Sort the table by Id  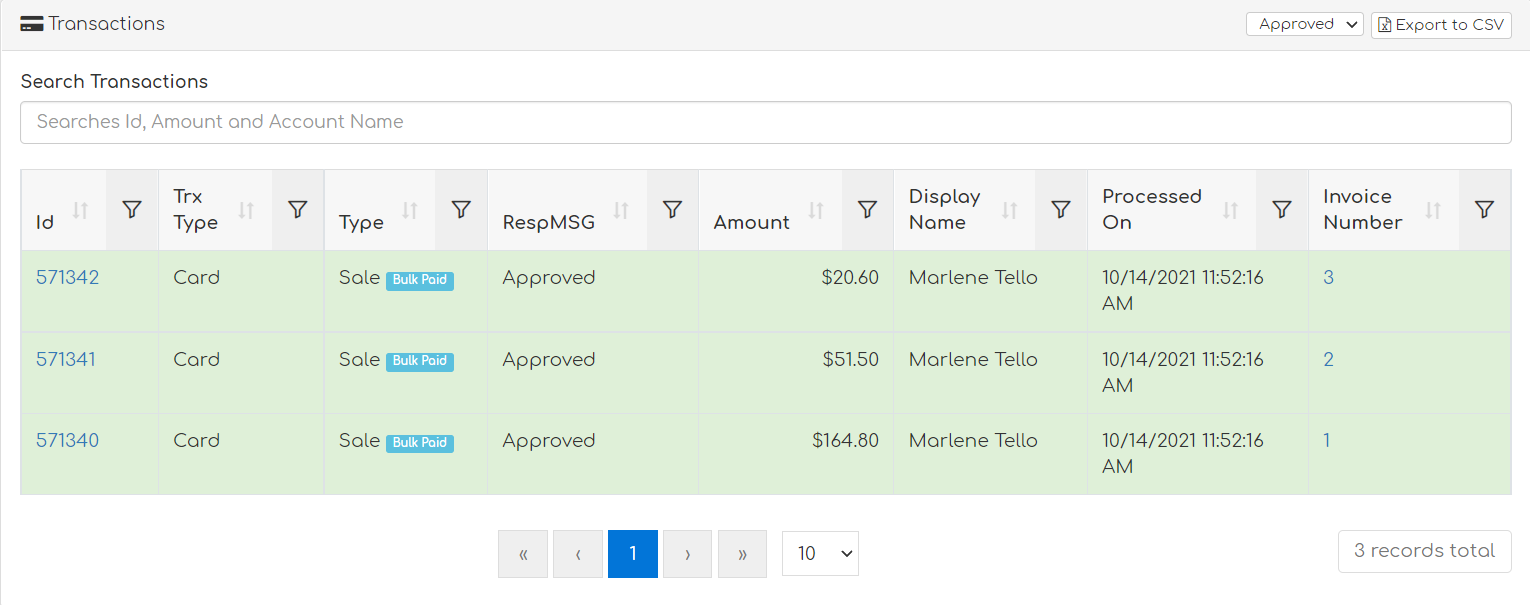(81, 211)
